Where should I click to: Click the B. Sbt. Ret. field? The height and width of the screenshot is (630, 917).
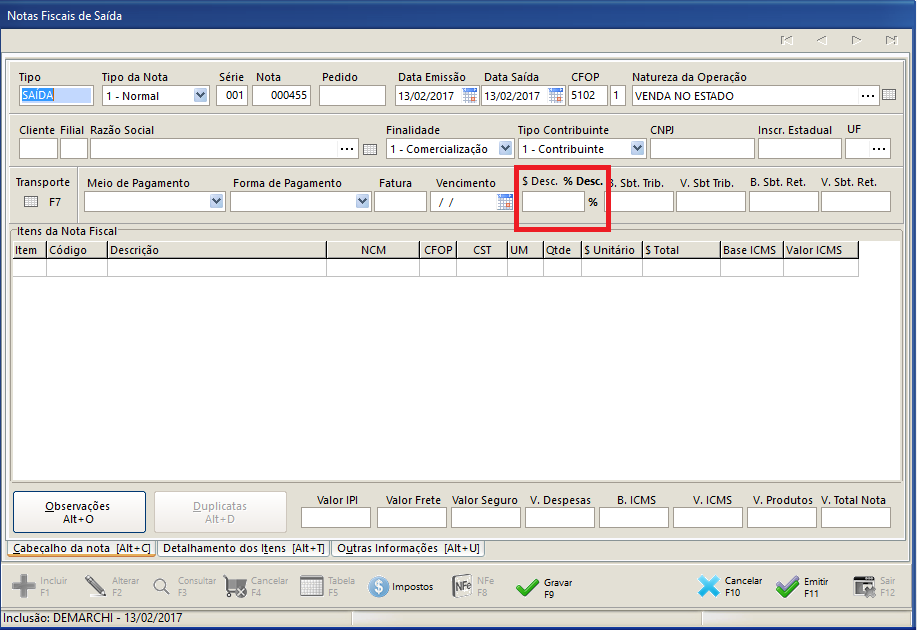(x=784, y=202)
